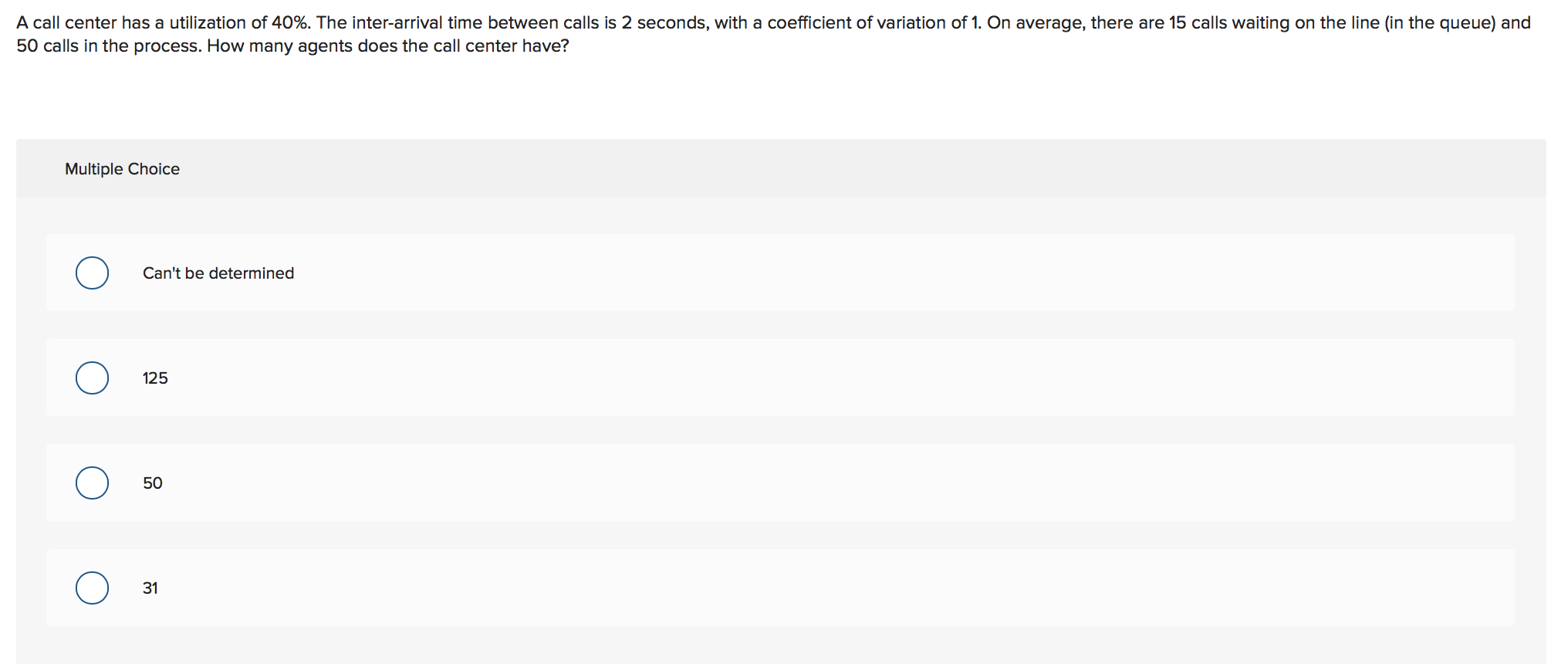Click the Multiple Choice header
1568x664 pixels.
[x=122, y=168]
